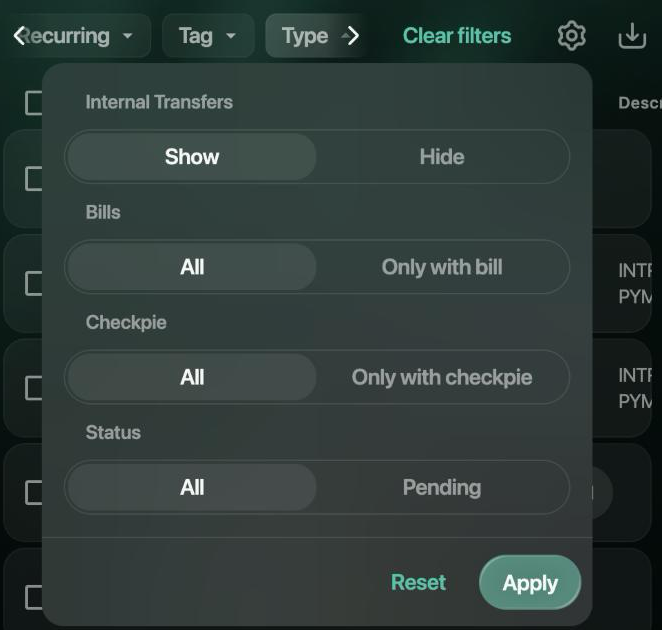
Task: Select All under Status
Action: pyautogui.click(x=192, y=487)
